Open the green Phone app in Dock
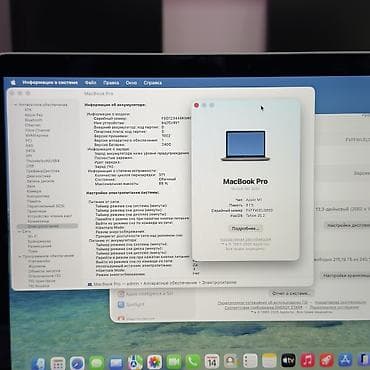The width and height of the screenshot is (370, 370). pos(193,361)
